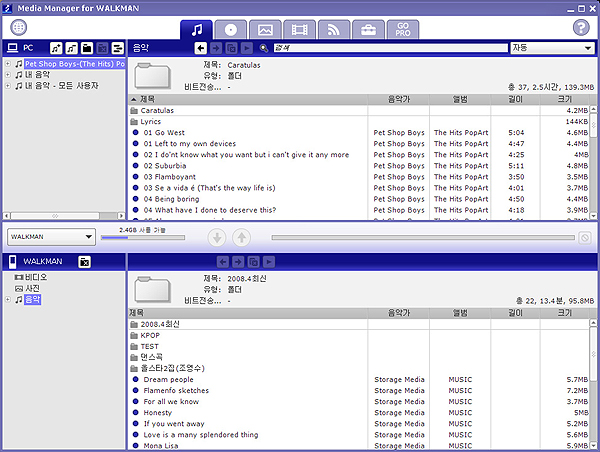
Task: Focus the search input field
Action: point(390,48)
